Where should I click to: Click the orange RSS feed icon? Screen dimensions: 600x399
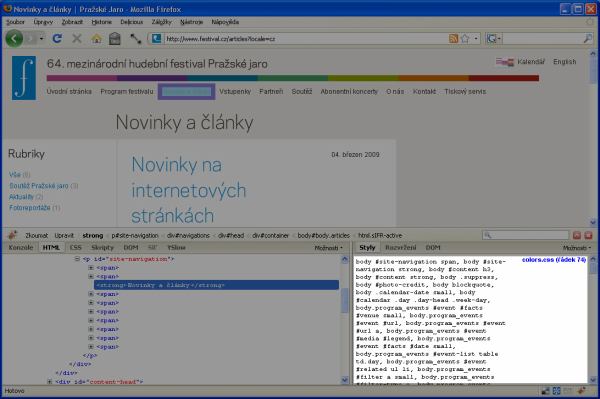[453, 38]
